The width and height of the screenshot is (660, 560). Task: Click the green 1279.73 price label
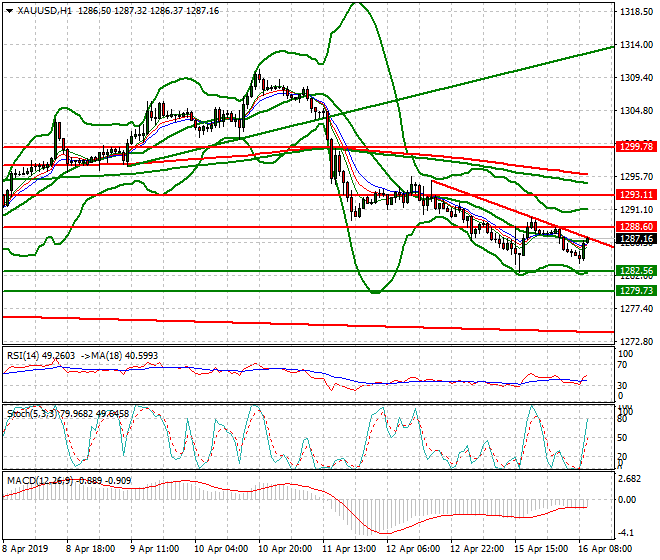pos(636,291)
